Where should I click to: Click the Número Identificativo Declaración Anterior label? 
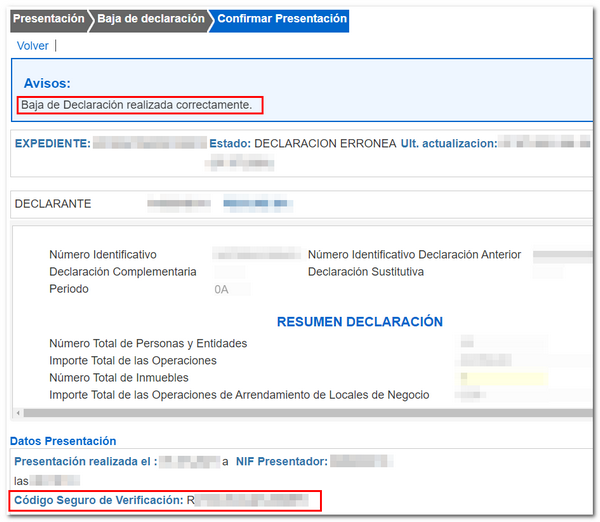pyautogui.click(x=414, y=255)
